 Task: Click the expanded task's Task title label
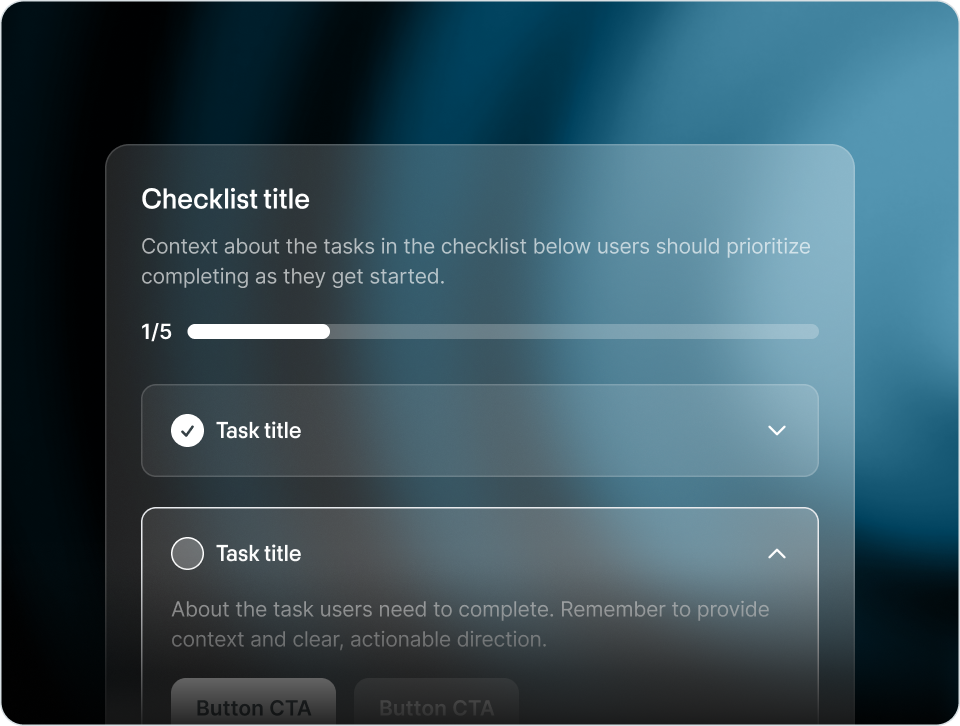(258, 554)
